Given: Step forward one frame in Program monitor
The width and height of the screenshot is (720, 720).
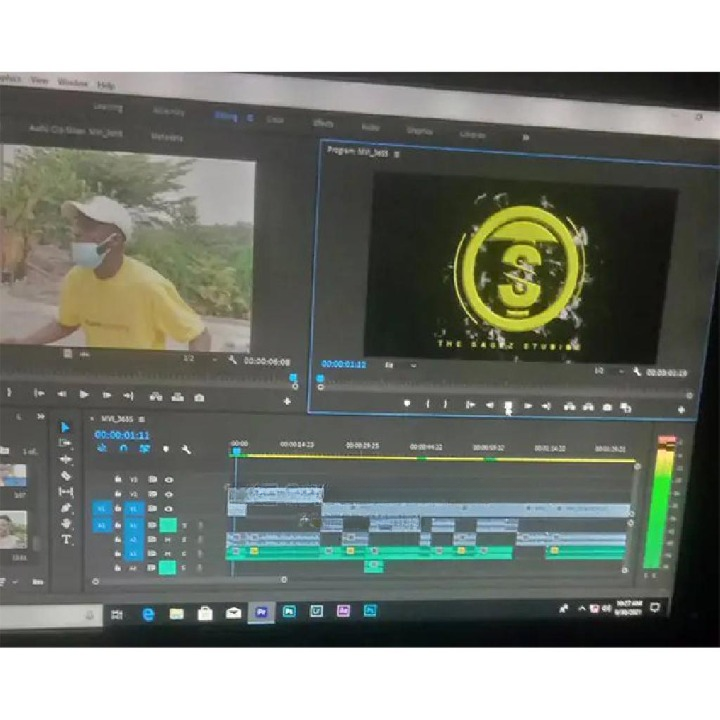Looking at the screenshot, I should [x=528, y=406].
